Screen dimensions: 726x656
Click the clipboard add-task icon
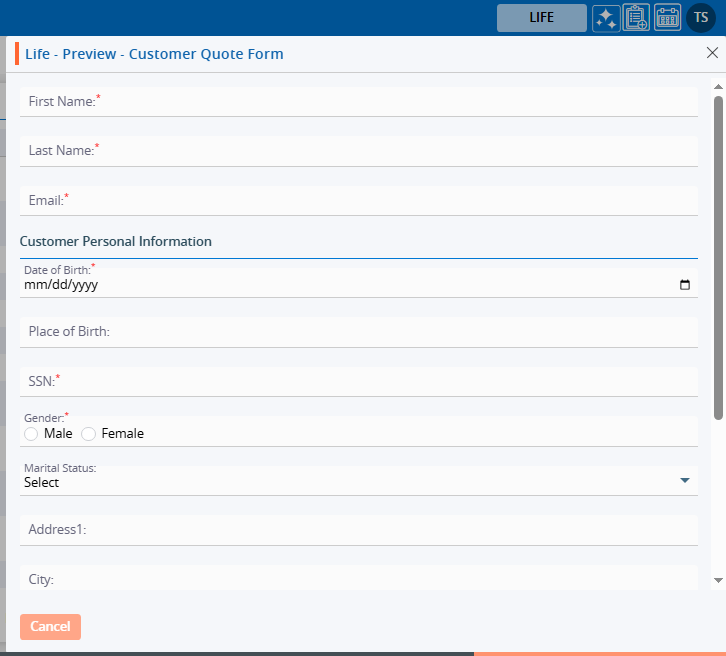pos(636,18)
